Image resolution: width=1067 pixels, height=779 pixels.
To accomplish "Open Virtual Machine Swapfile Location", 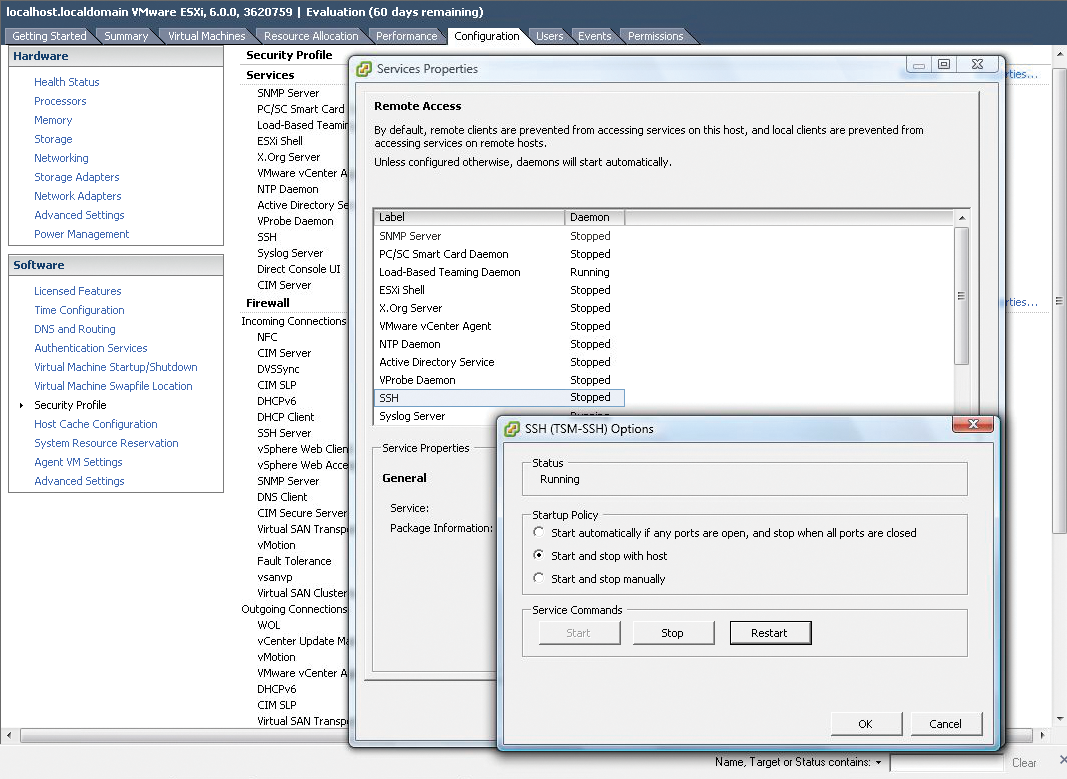I will (x=113, y=386).
